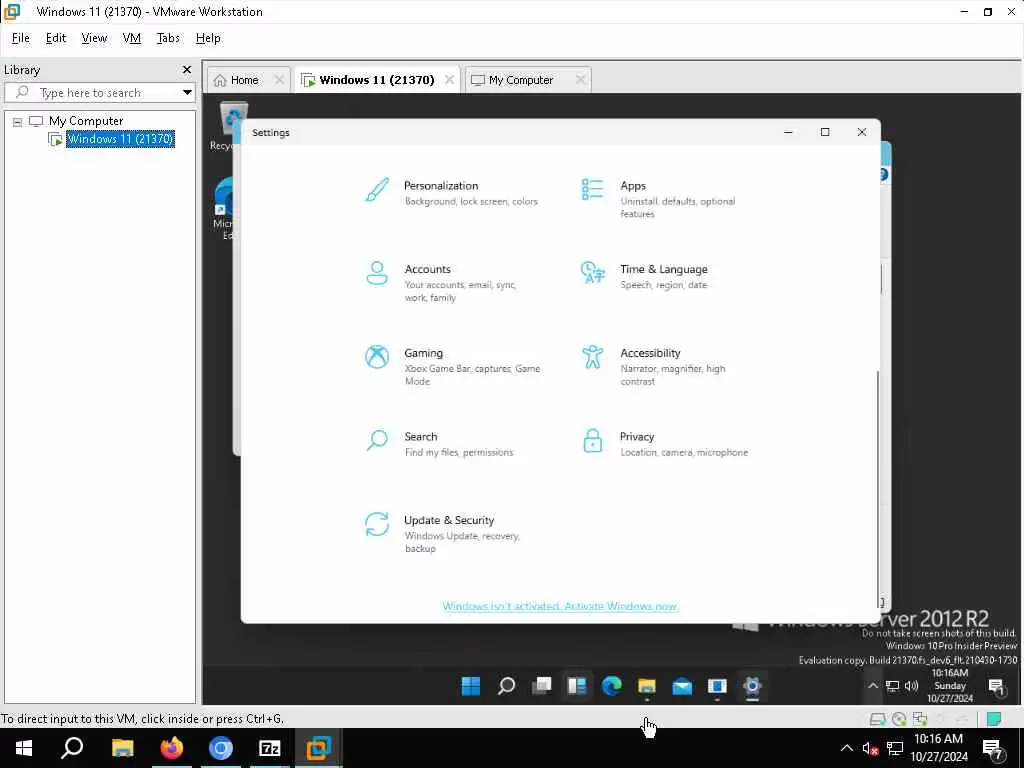Click VMware status bar message log icon
The width and height of the screenshot is (1024, 768).
(x=994, y=719)
